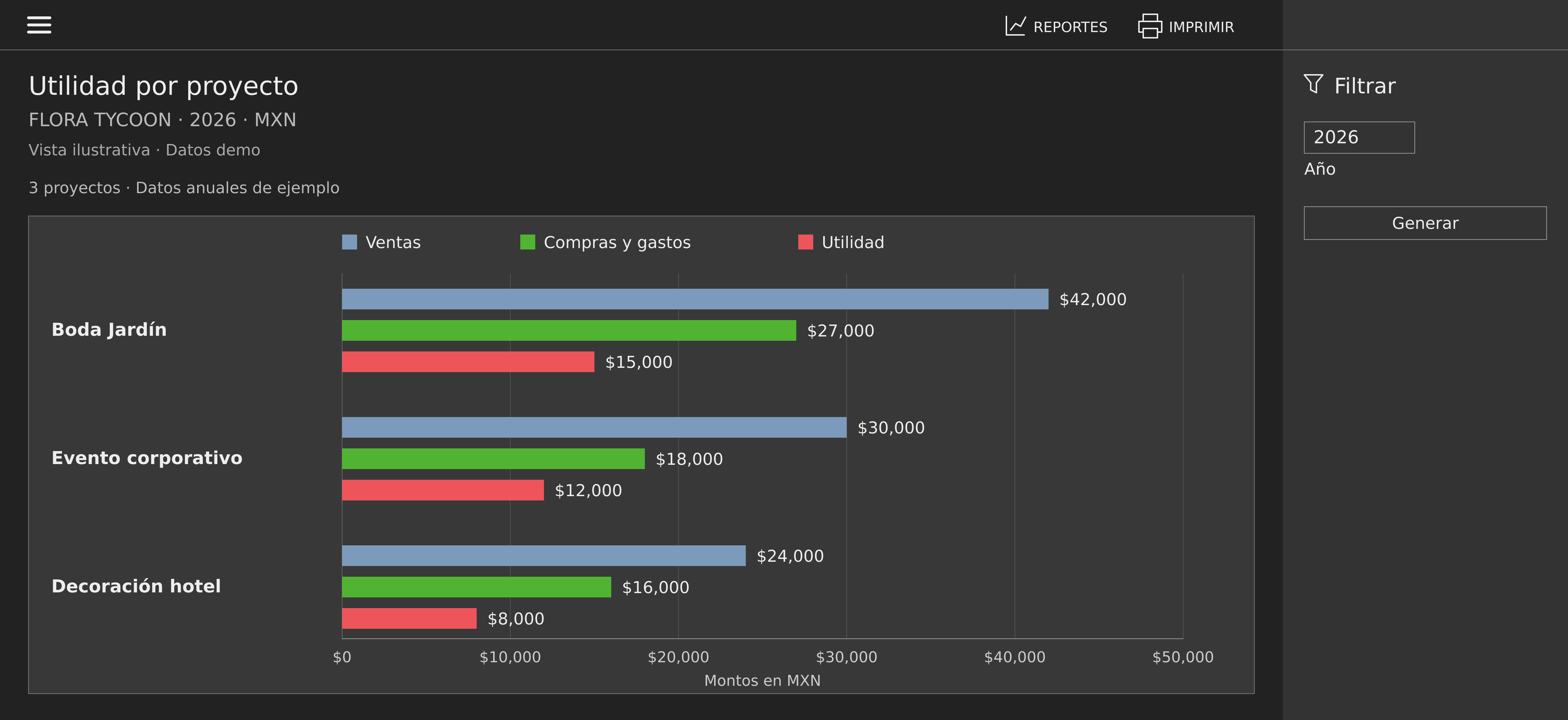Click the $8,000 value label
The height and width of the screenshot is (720, 1568).
[x=516, y=619]
